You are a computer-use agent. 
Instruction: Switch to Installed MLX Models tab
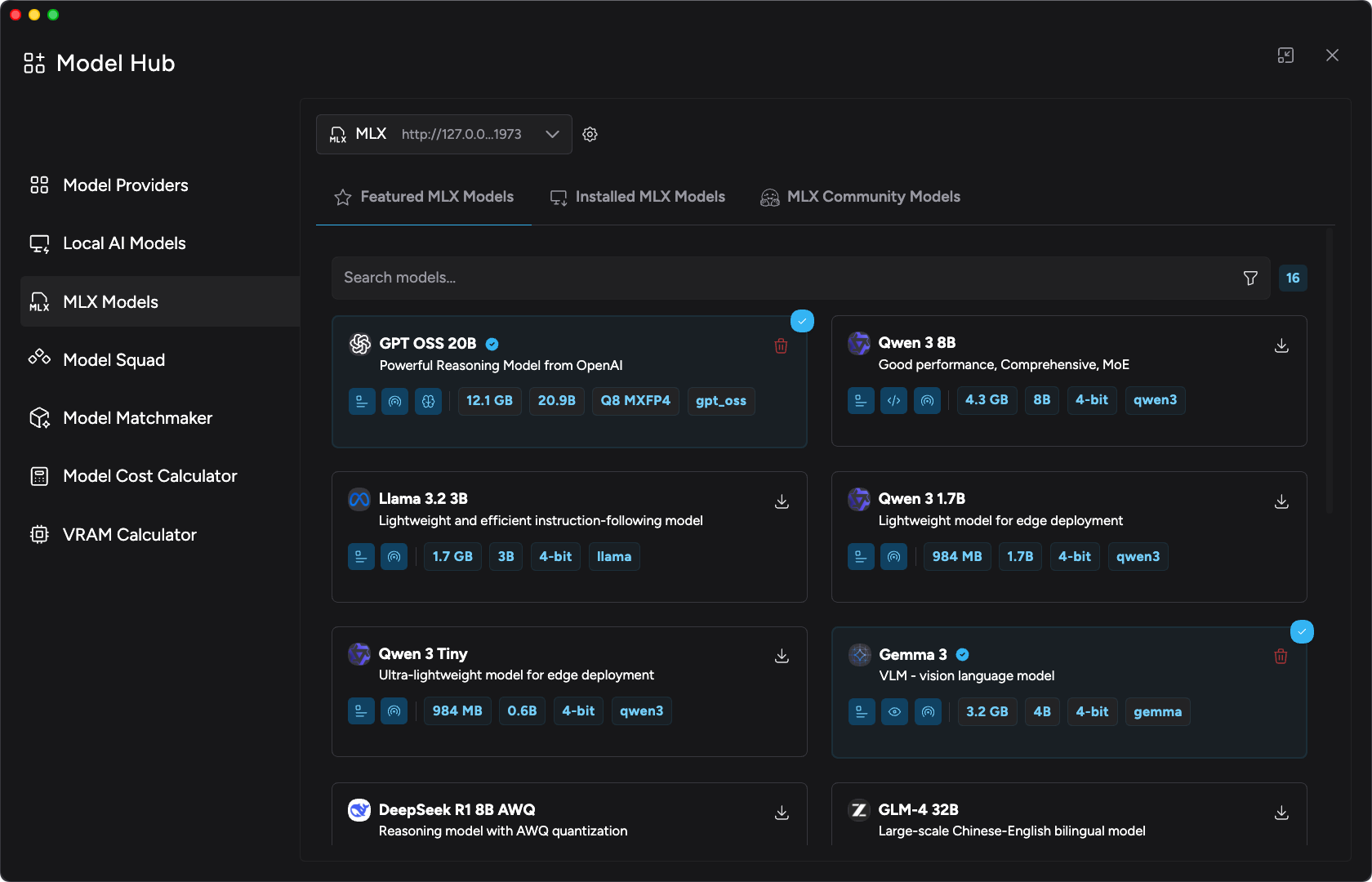click(x=638, y=197)
